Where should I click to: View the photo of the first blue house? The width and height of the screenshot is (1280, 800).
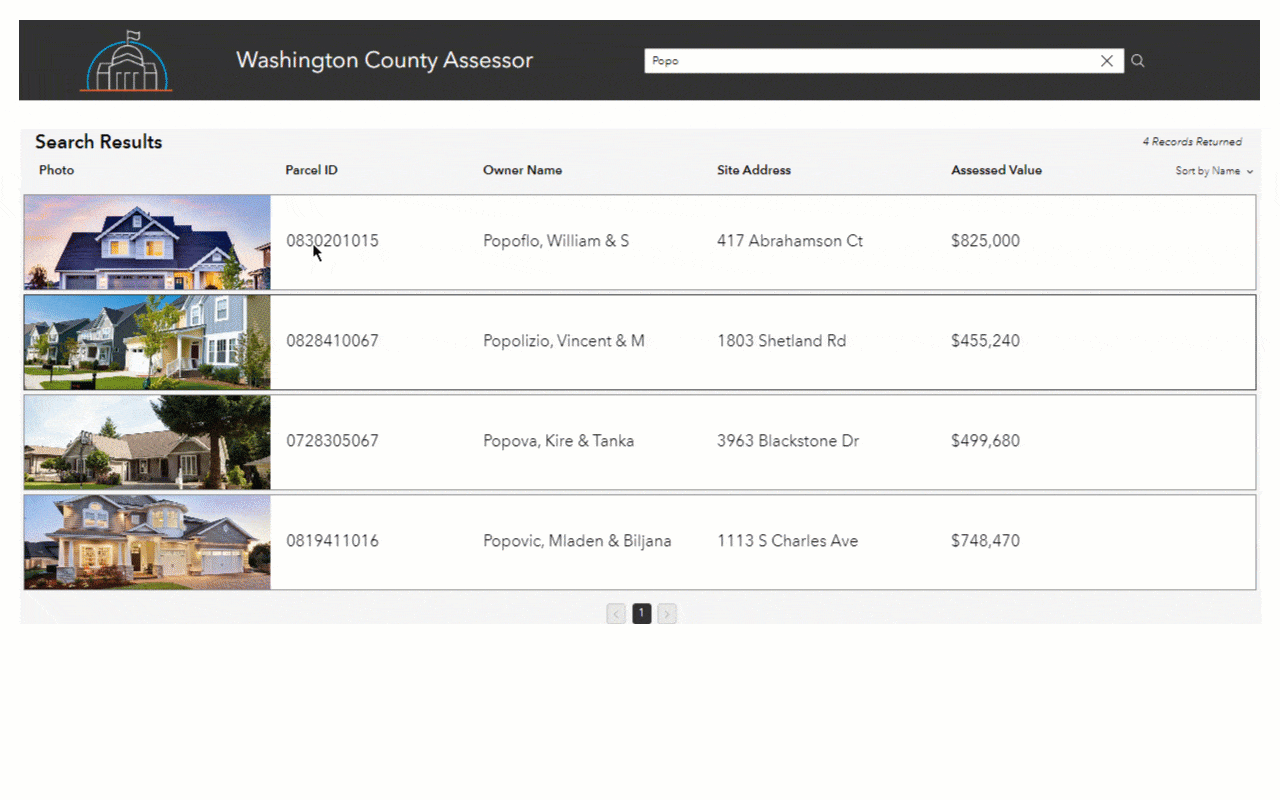146,241
